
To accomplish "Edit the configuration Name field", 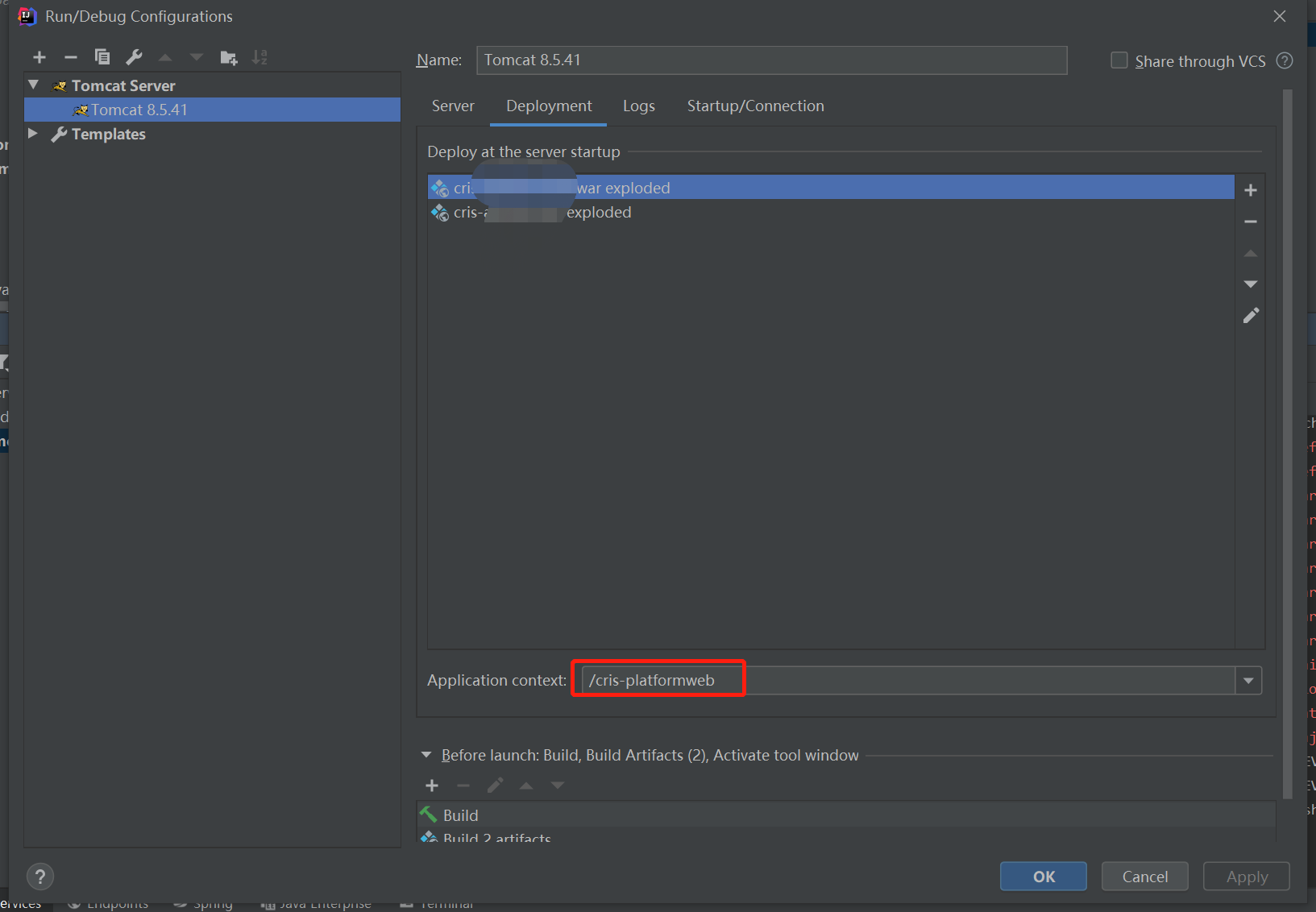I will (772, 60).
